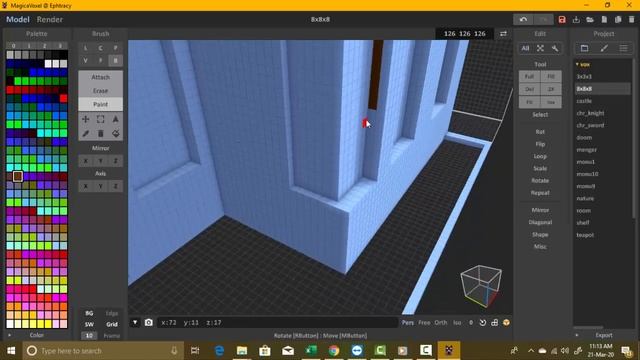Toggle BG background display

coord(89,313)
